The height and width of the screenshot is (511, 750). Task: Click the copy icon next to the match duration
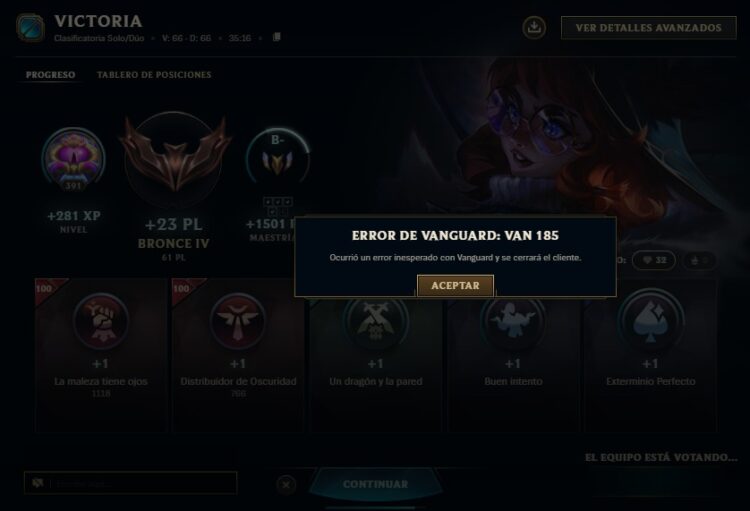click(x=276, y=37)
